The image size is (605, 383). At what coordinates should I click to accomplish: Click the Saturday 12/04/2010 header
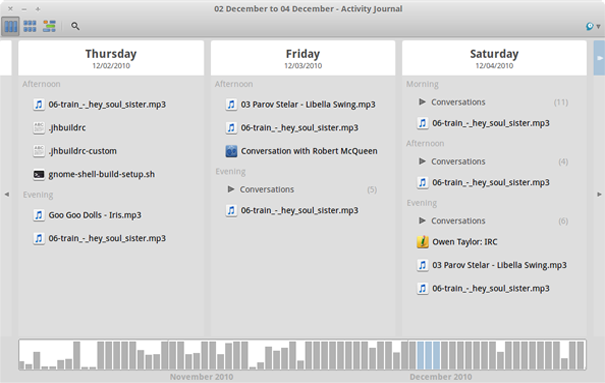point(494,58)
